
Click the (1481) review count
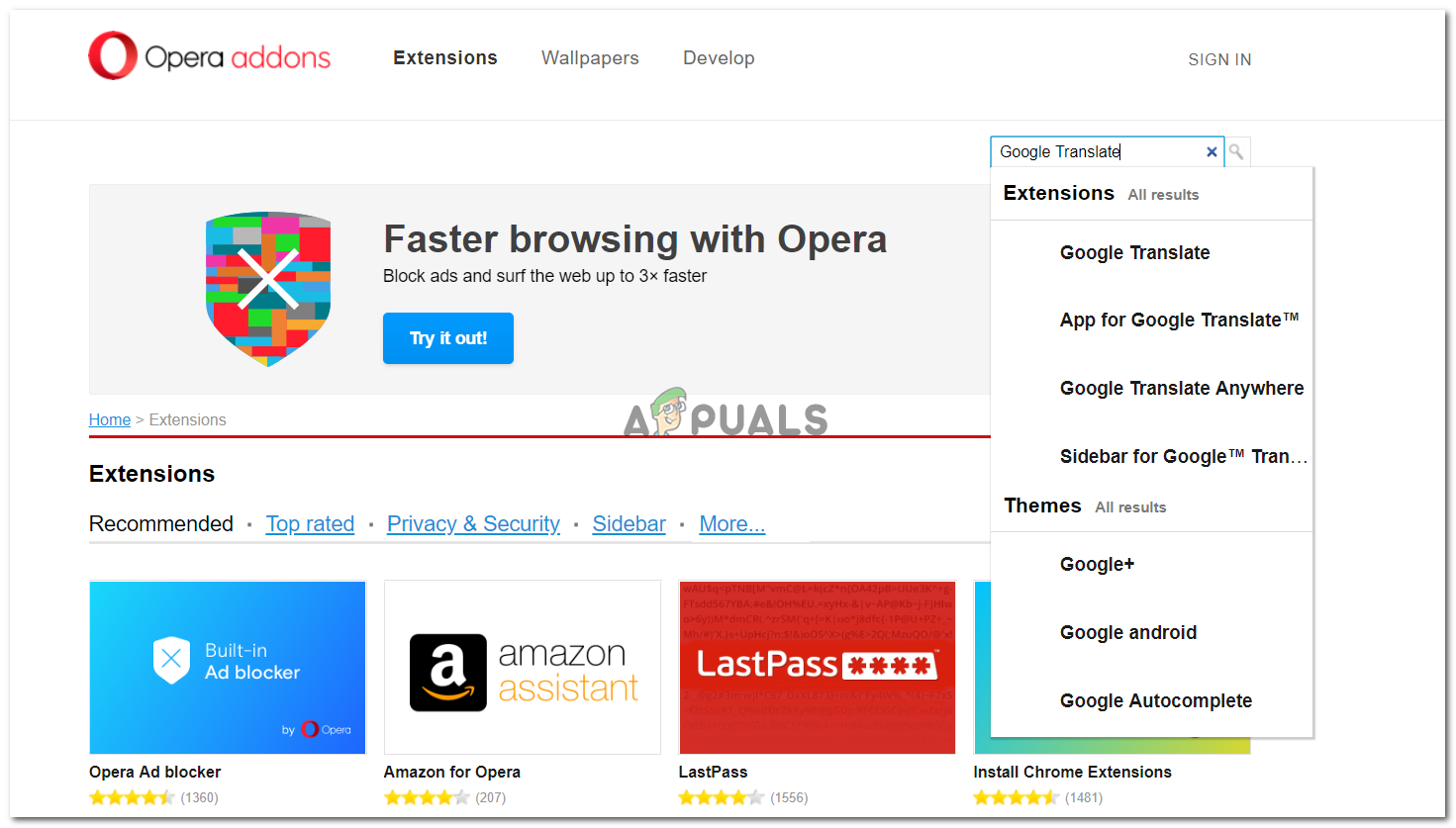(x=1084, y=797)
